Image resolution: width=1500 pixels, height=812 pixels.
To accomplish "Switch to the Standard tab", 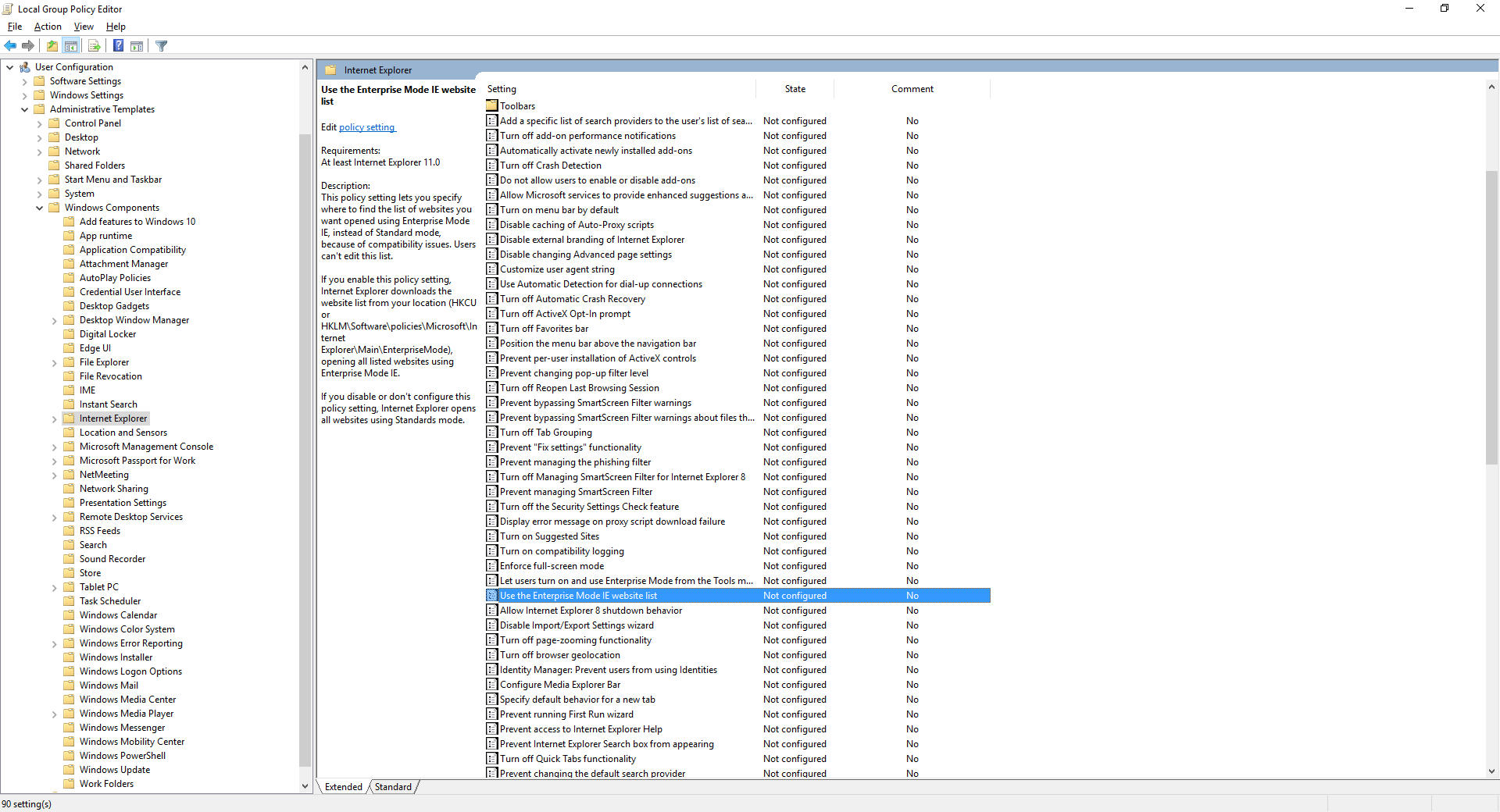I will point(393,787).
